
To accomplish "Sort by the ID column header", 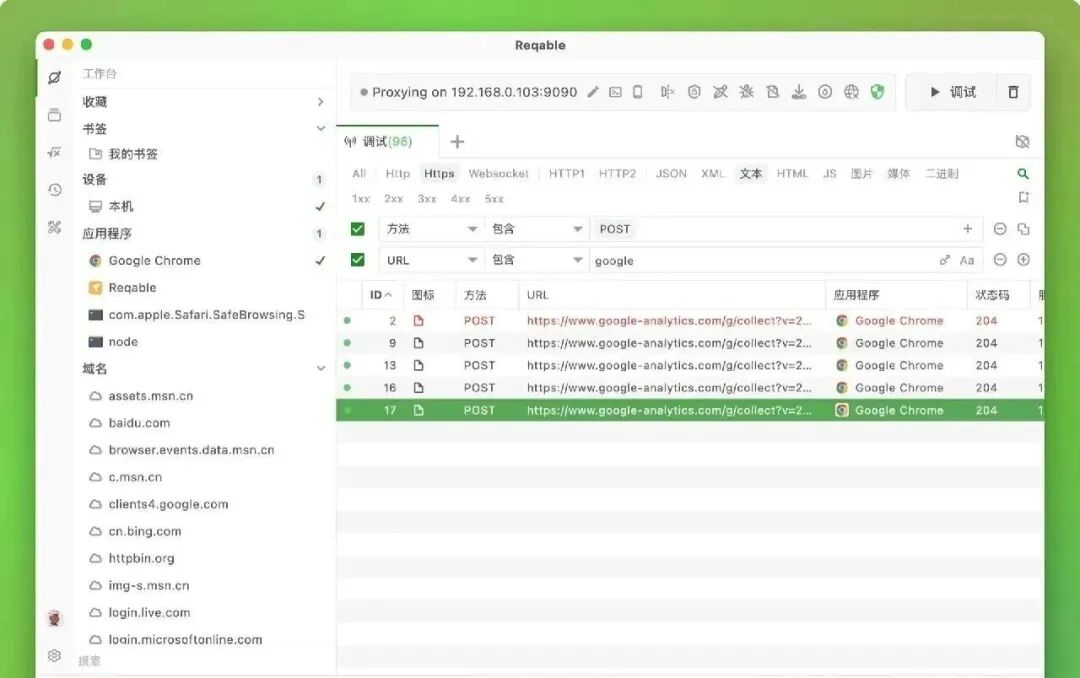I will click(381, 295).
